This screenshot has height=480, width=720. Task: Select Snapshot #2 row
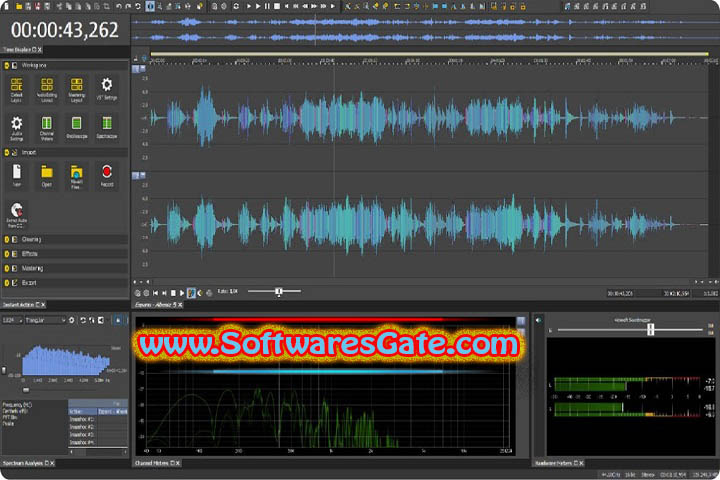coord(98,427)
